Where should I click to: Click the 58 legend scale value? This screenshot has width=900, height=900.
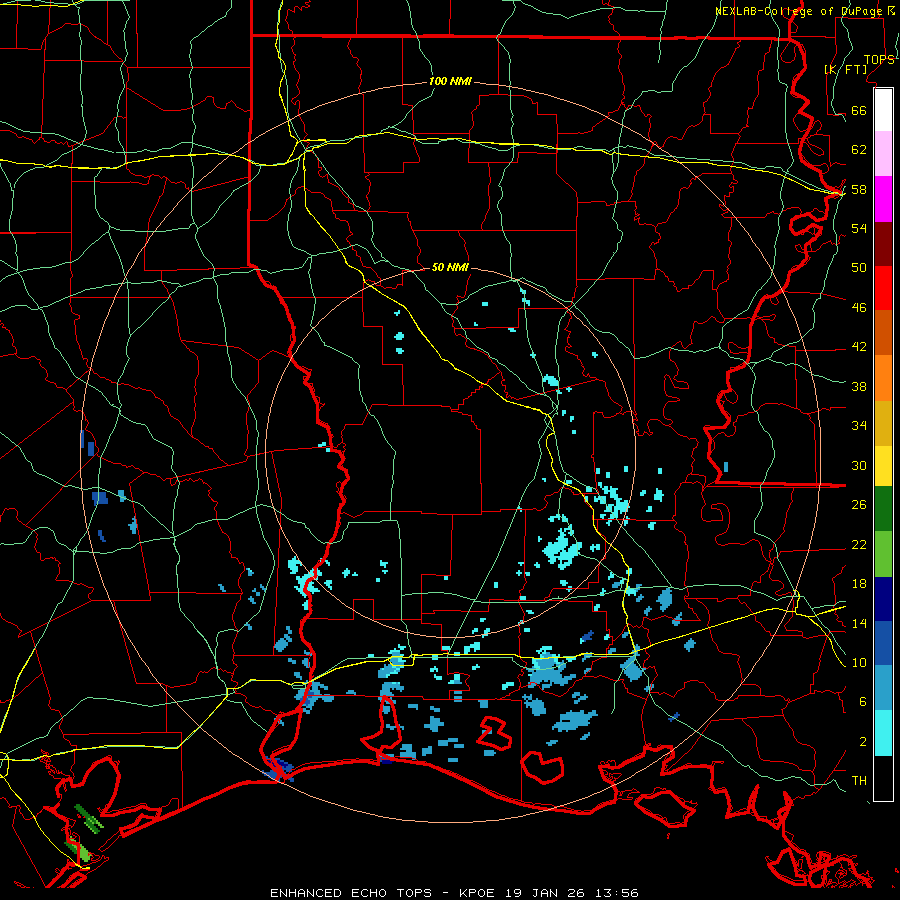click(x=859, y=189)
